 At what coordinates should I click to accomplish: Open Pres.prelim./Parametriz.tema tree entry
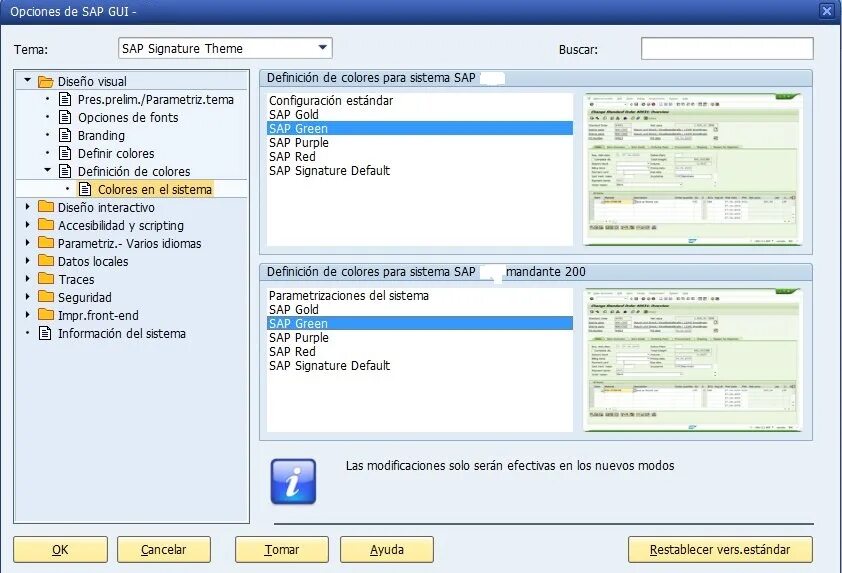[156, 99]
